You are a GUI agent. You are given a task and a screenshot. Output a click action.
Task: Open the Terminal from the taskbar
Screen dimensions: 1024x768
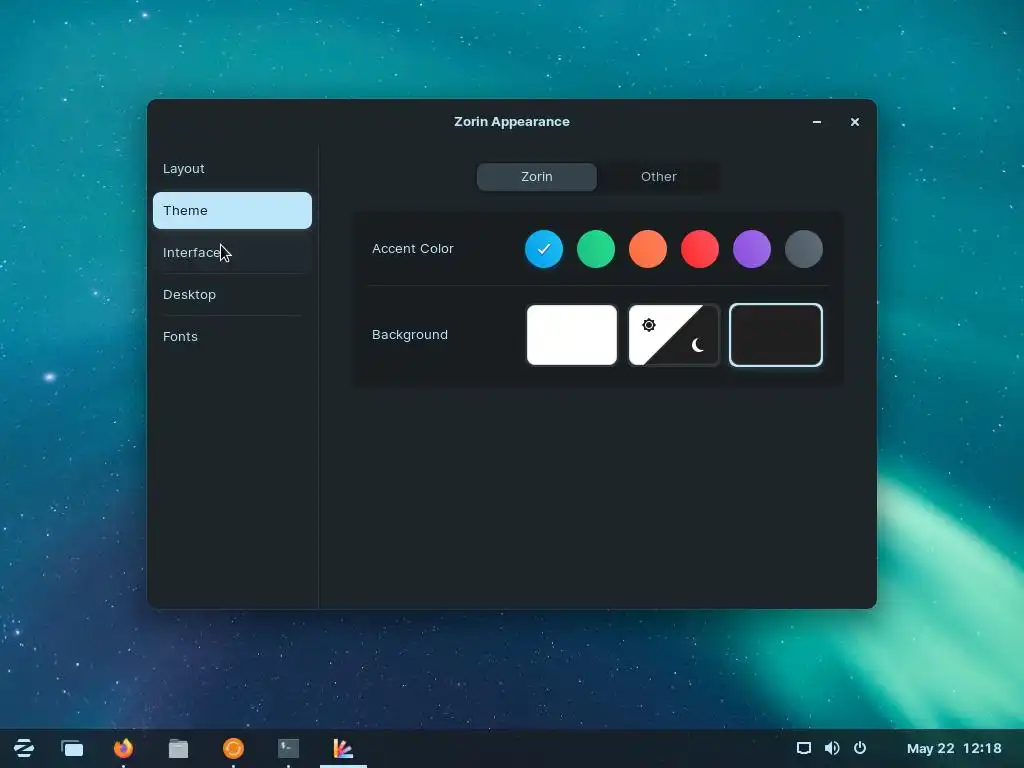tap(288, 748)
